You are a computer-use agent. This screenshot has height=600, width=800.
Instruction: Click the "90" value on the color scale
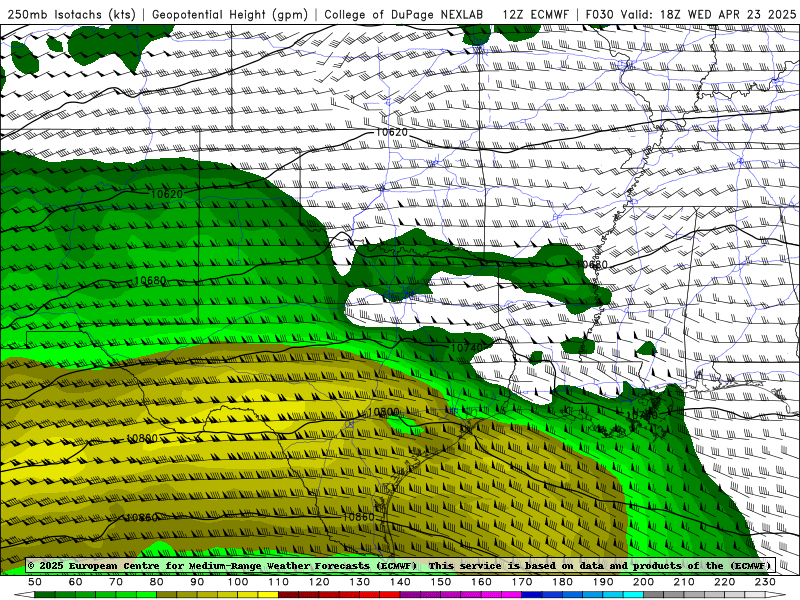pos(197,582)
